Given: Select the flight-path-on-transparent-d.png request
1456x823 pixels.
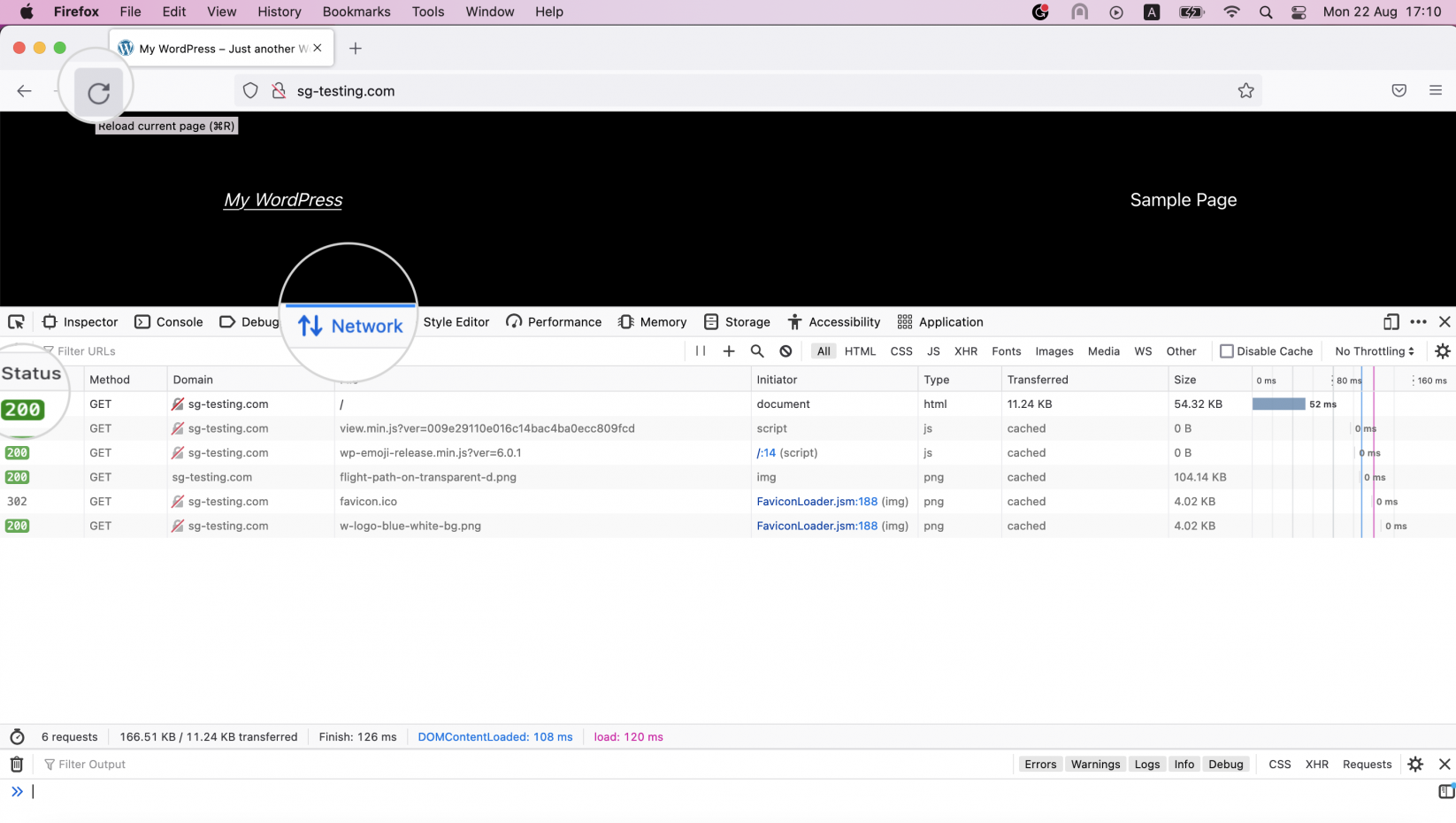Looking at the screenshot, I should [728, 477].
